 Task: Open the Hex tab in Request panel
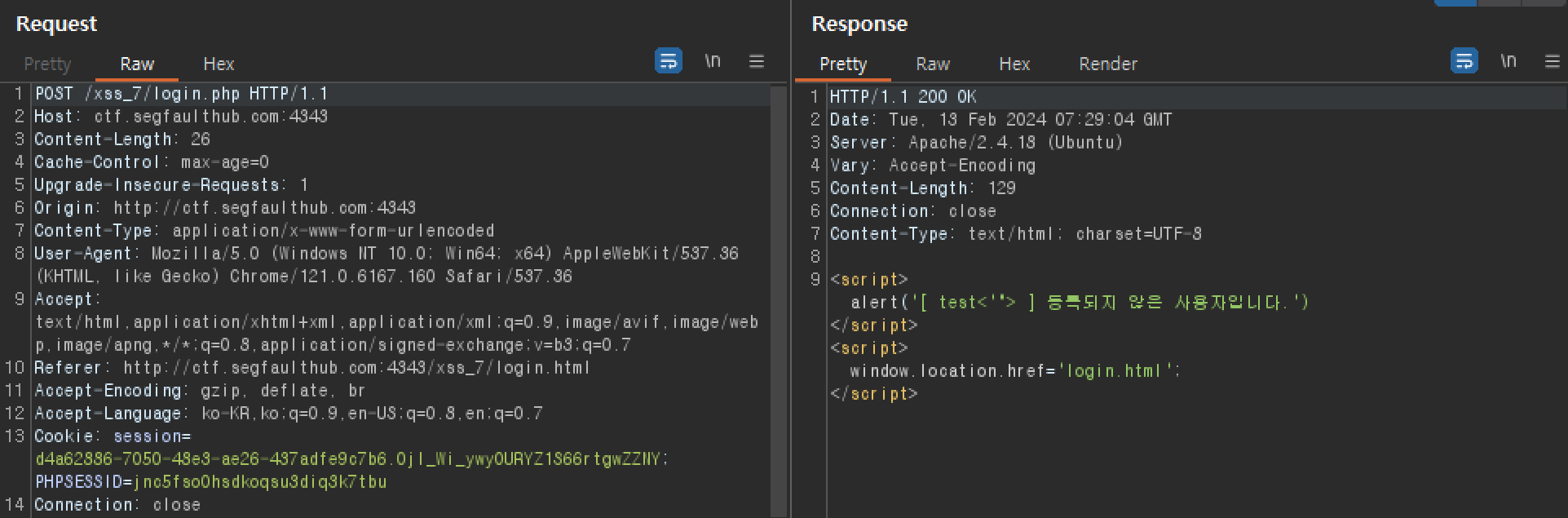[x=219, y=64]
